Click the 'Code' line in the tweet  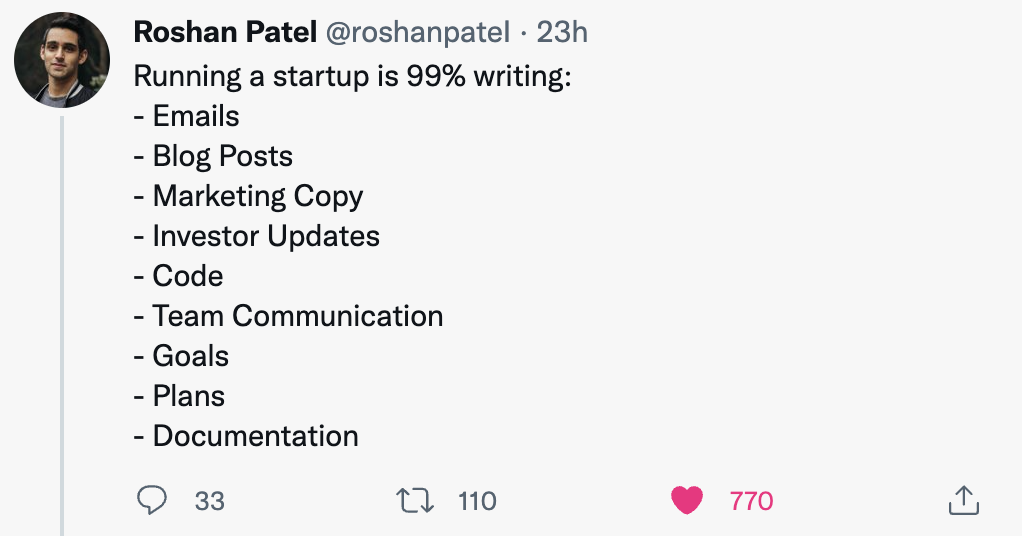click(178, 276)
